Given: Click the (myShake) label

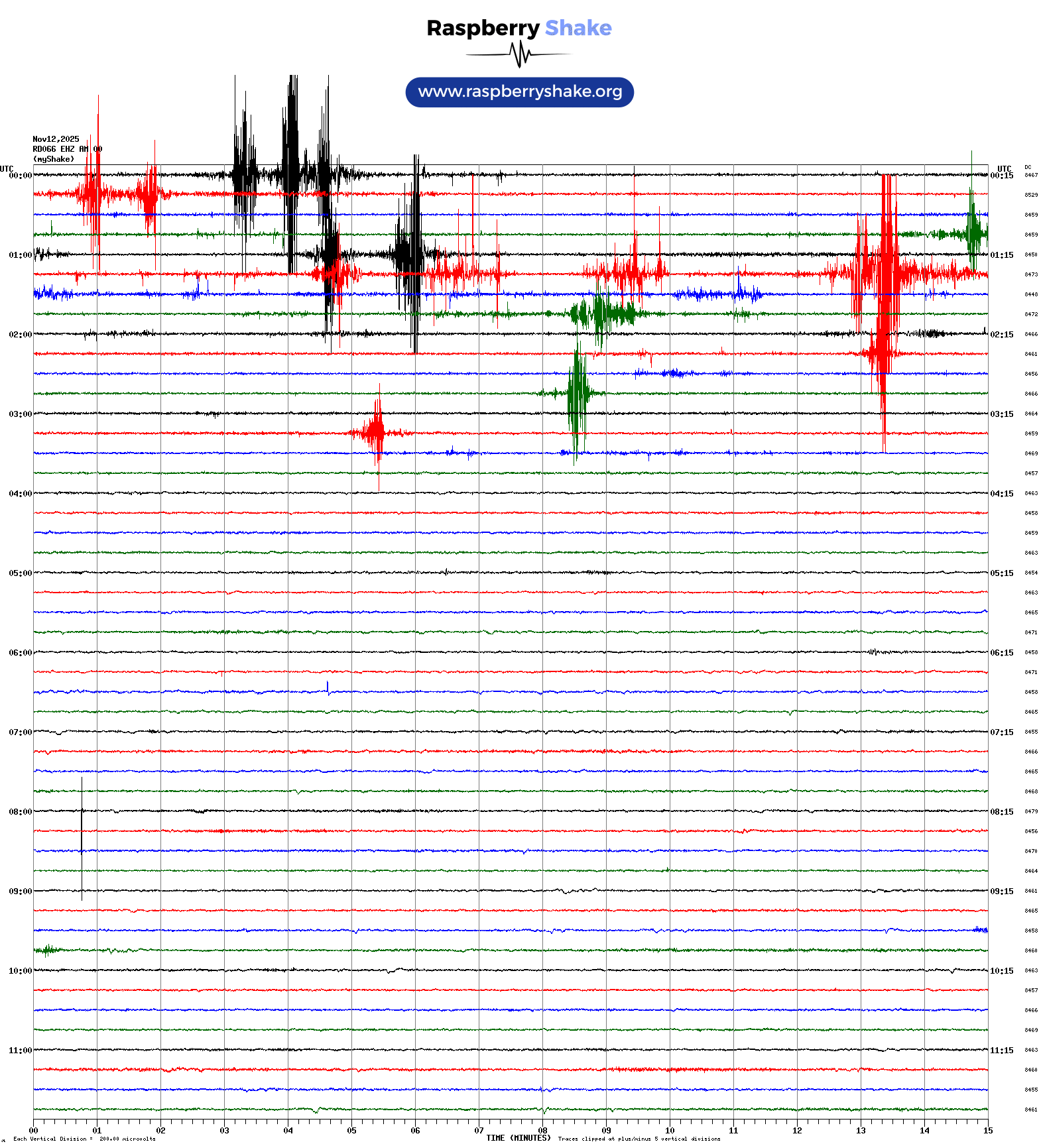Looking at the screenshot, I should 54,159.
